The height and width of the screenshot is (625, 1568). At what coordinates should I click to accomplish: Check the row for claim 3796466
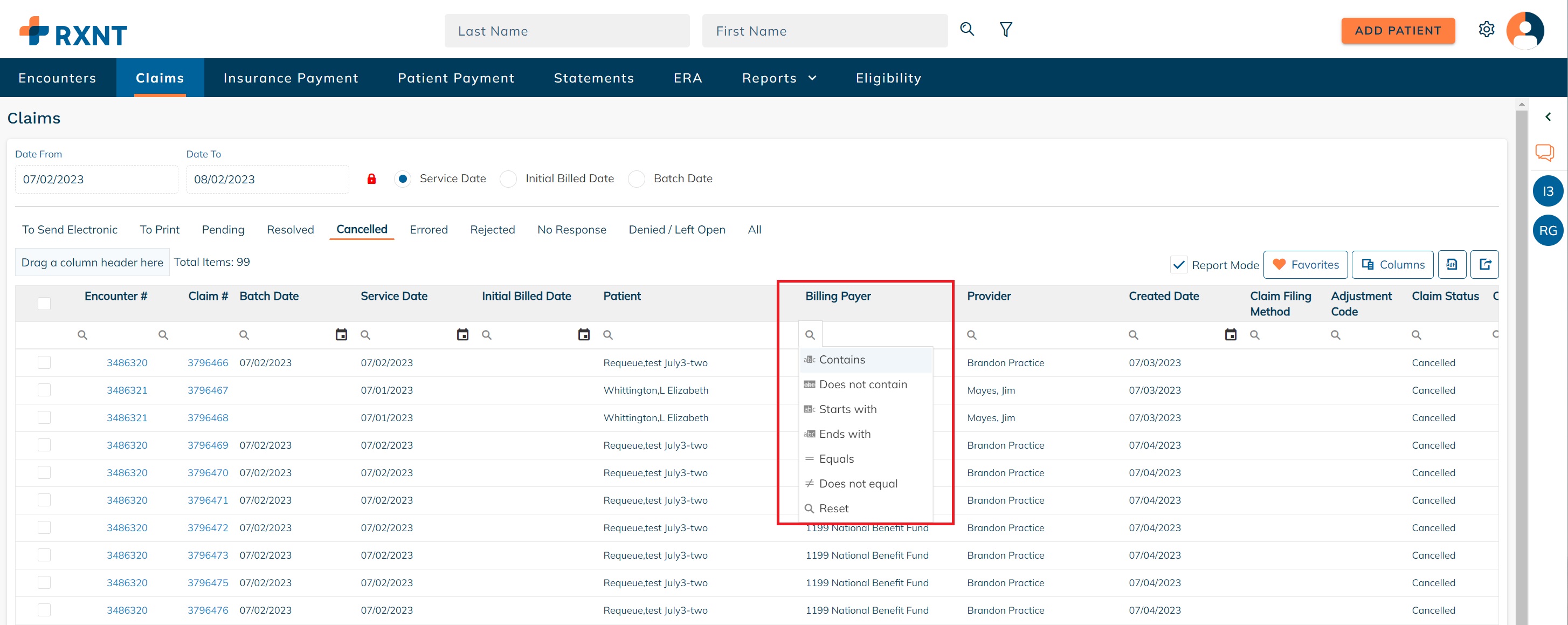click(44, 362)
